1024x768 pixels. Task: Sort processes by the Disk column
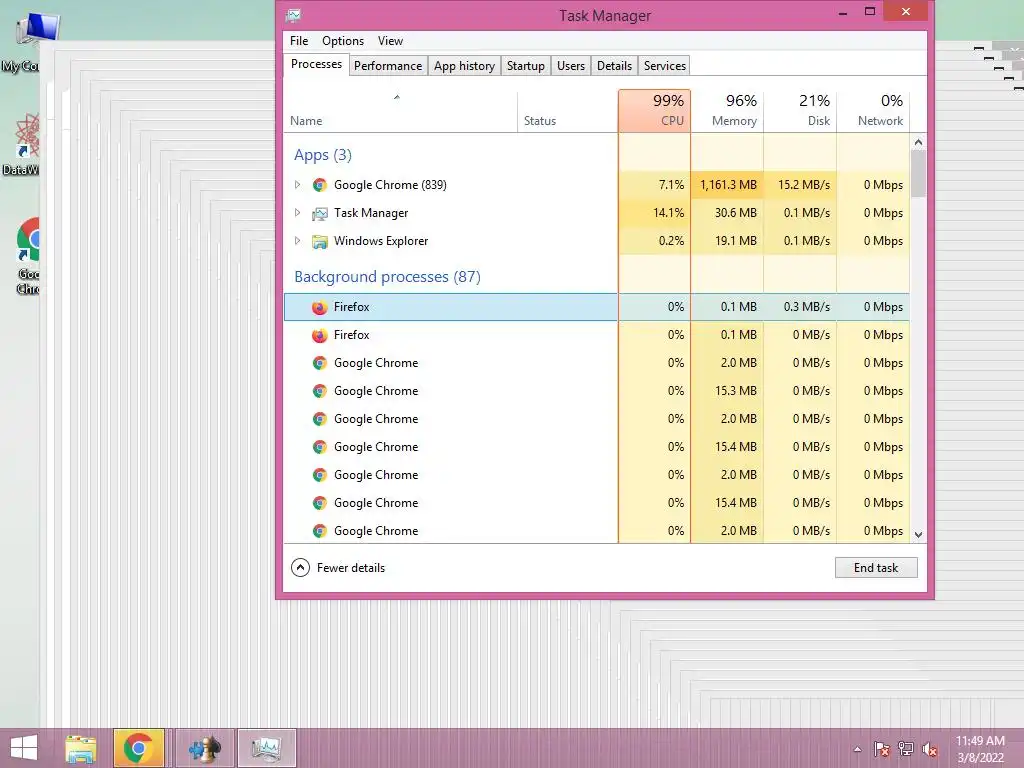click(800, 110)
